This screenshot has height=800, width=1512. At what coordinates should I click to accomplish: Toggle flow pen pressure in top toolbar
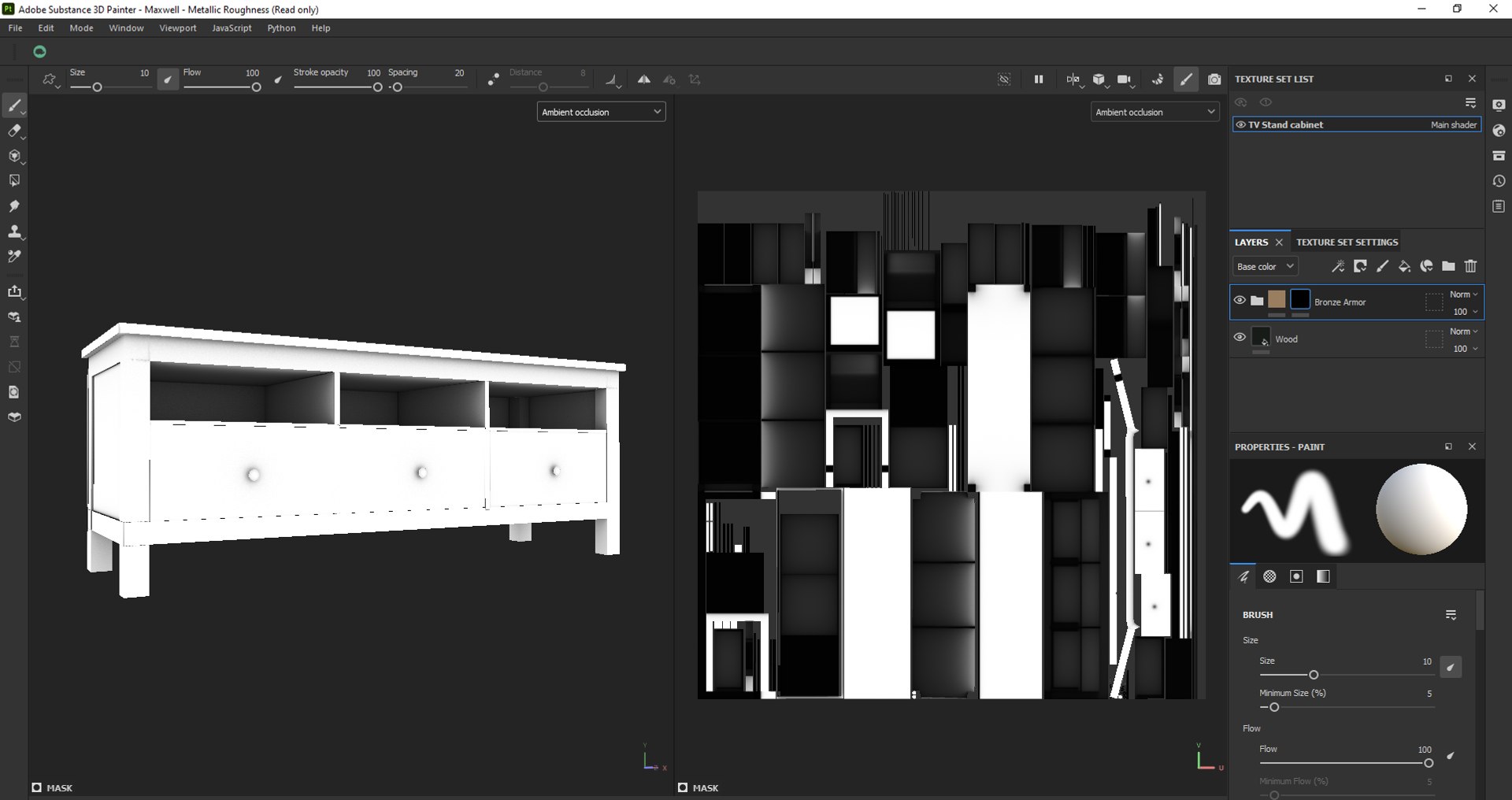coord(278,80)
